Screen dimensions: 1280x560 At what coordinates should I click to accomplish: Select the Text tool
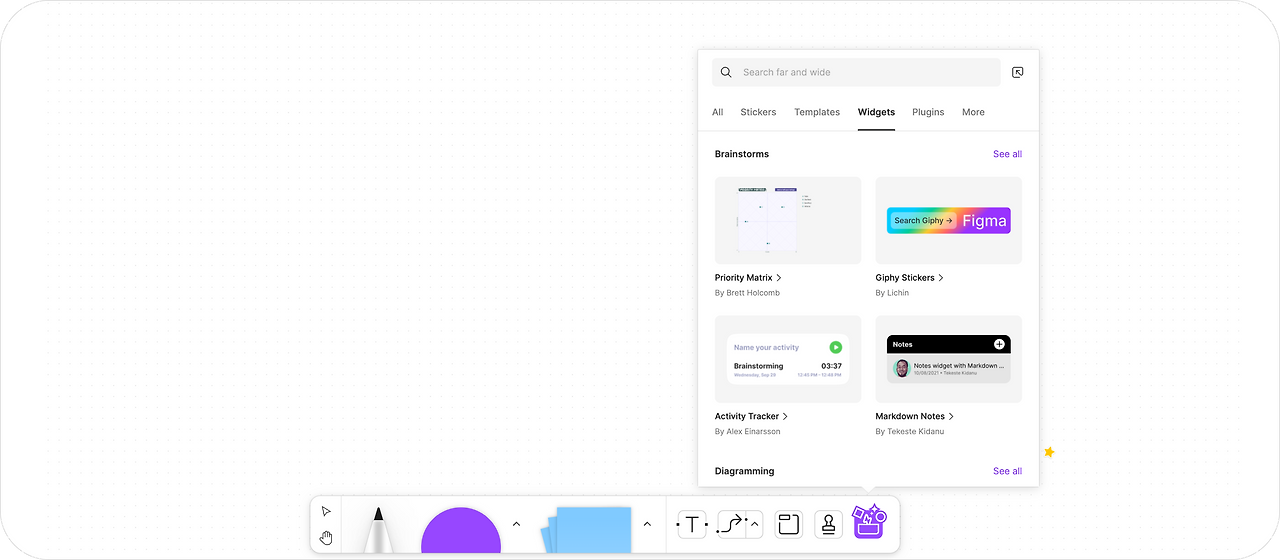[692, 524]
